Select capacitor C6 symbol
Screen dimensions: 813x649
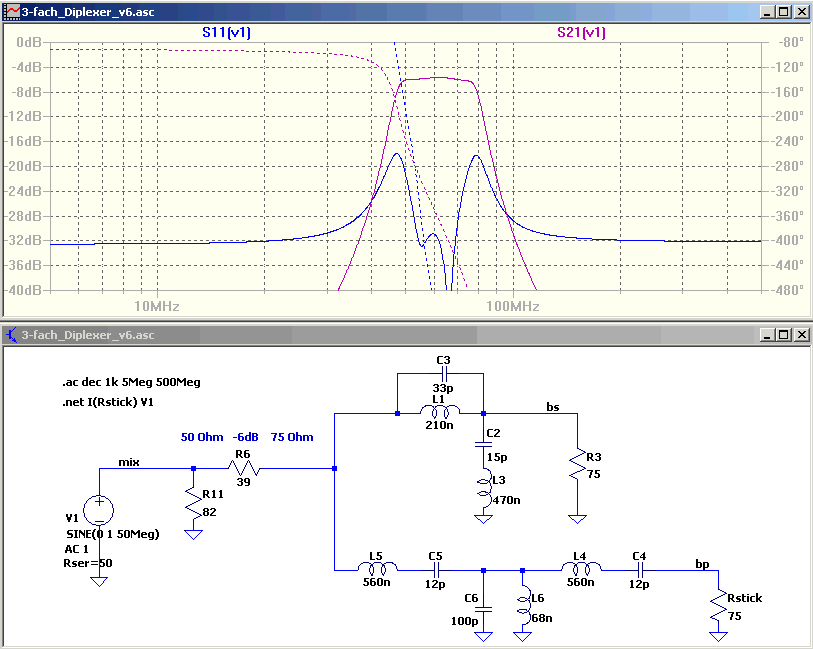pyautogui.click(x=483, y=610)
